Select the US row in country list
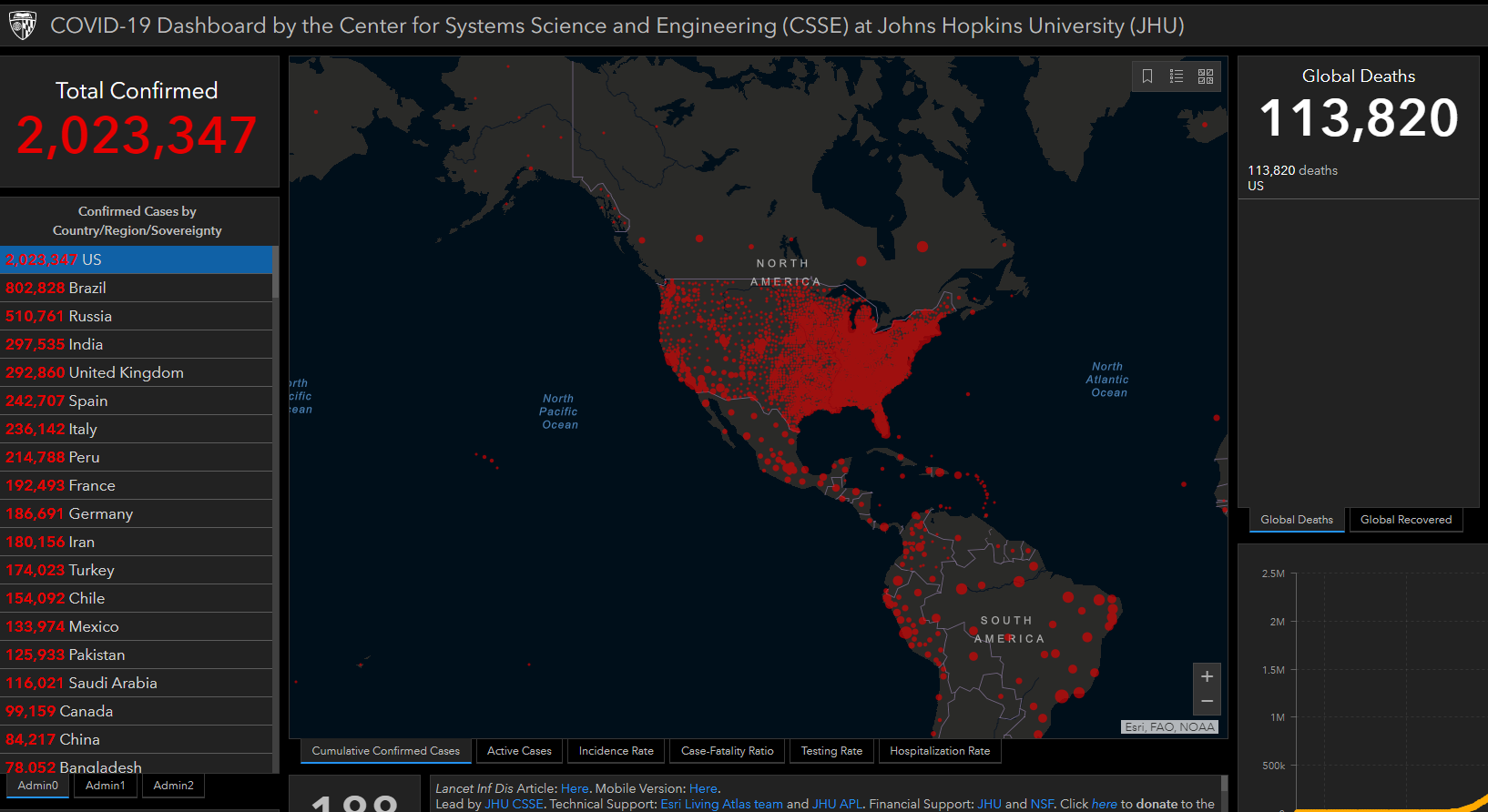The height and width of the screenshot is (812, 1488). (137, 259)
